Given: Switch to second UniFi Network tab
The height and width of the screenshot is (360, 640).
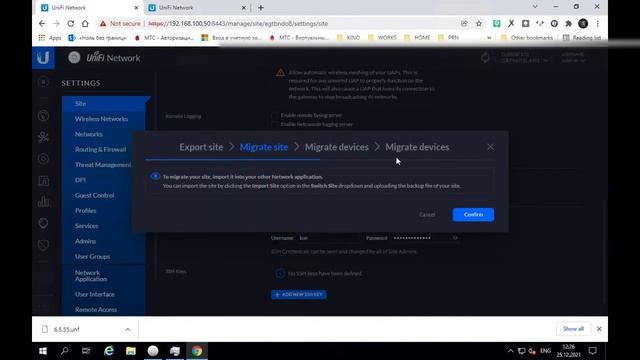Looking at the screenshot, I should click(198, 8).
